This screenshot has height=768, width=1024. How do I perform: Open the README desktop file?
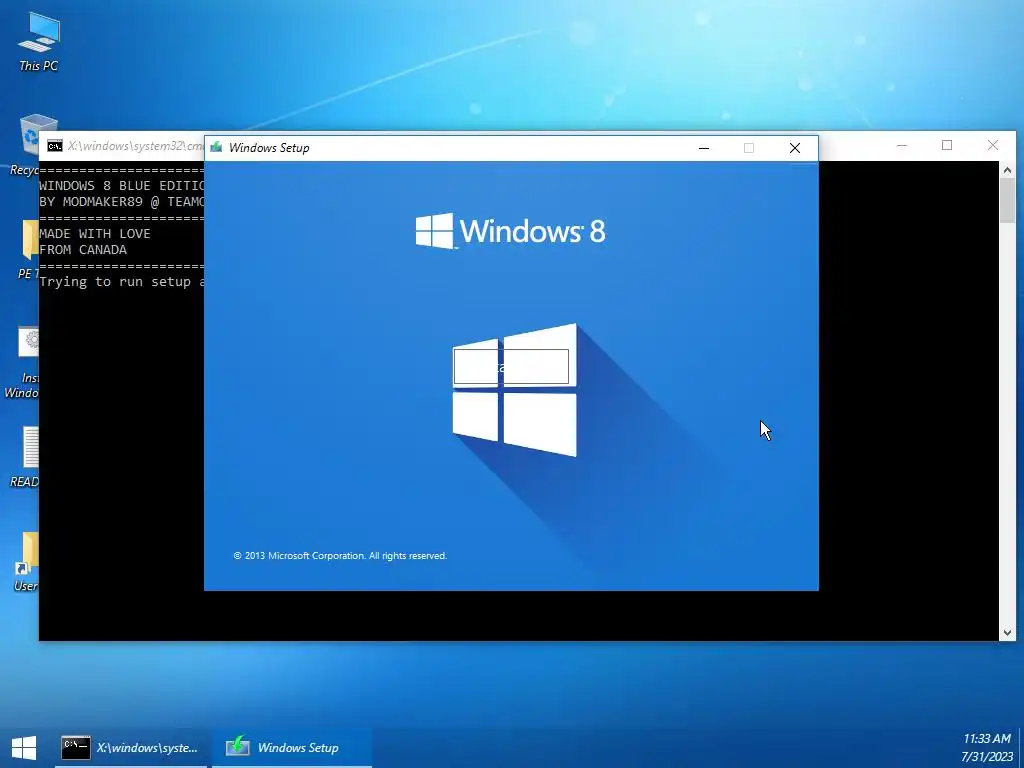click(x=27, y=457)
